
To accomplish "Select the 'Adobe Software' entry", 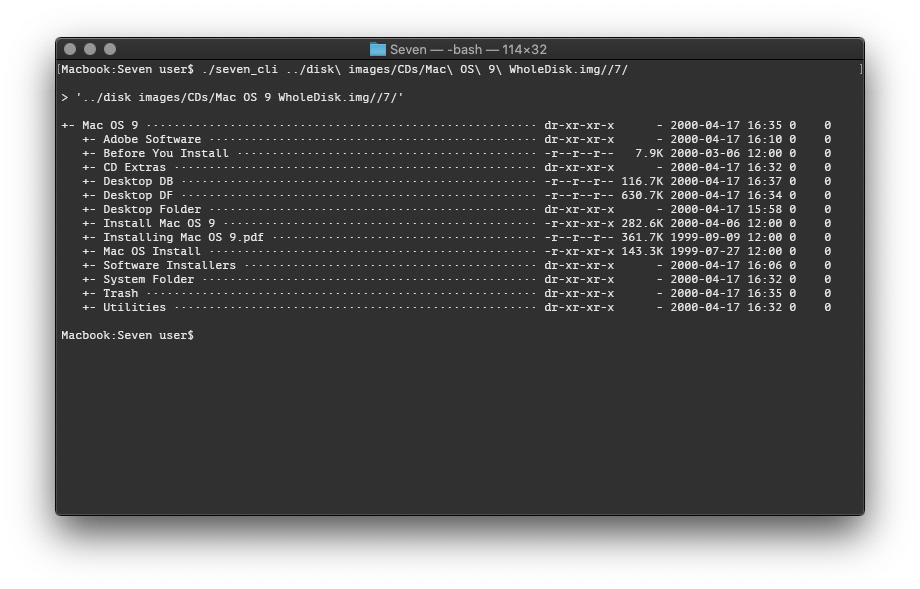I will [152, 139].
